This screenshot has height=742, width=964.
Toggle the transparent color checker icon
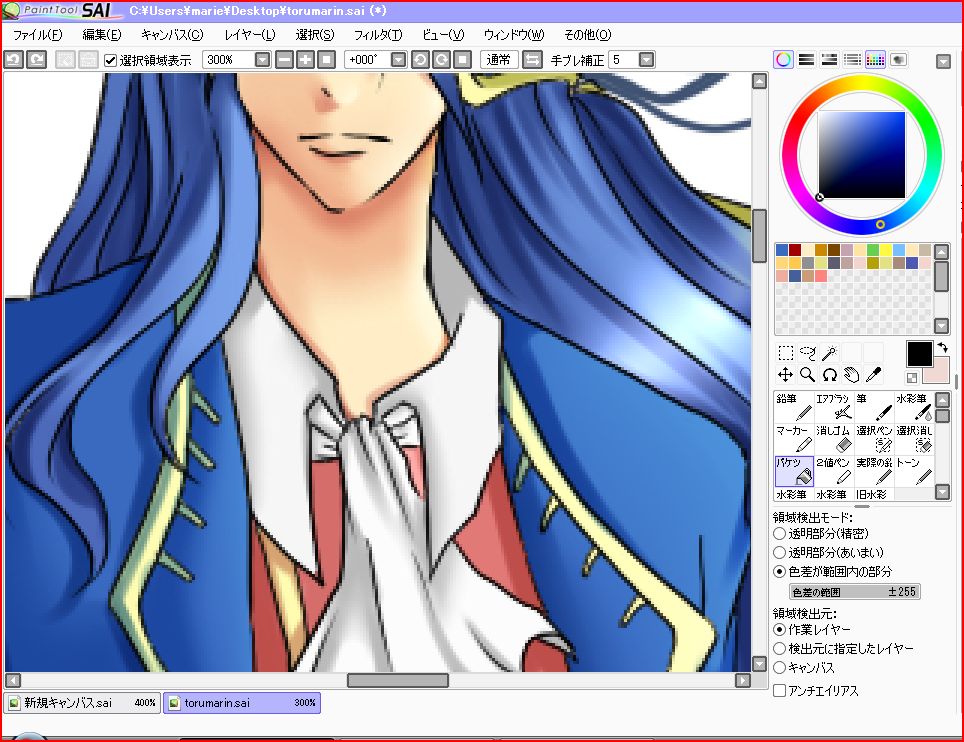coord(912,377)
